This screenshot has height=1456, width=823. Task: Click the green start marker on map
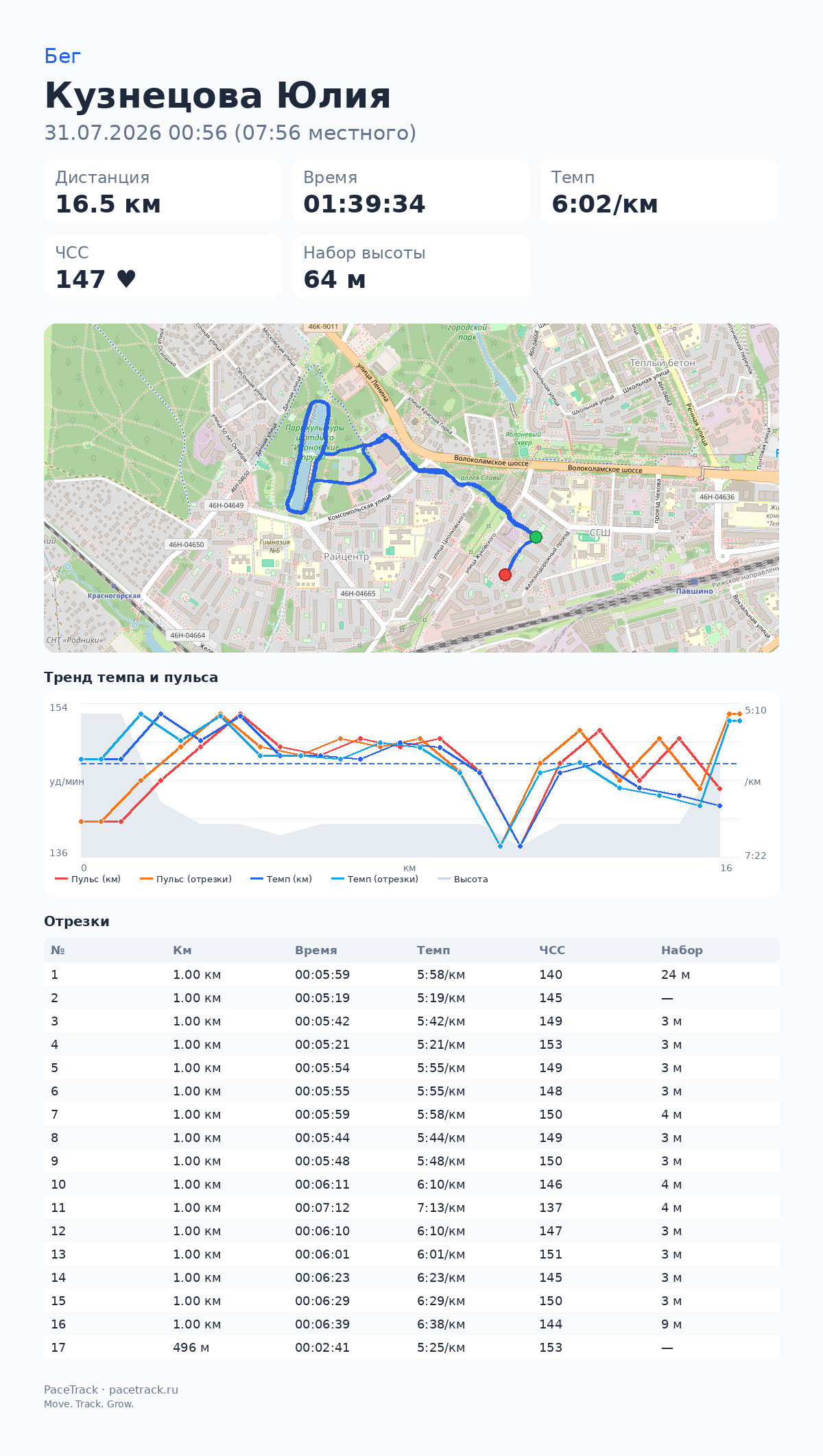[536, 537]
